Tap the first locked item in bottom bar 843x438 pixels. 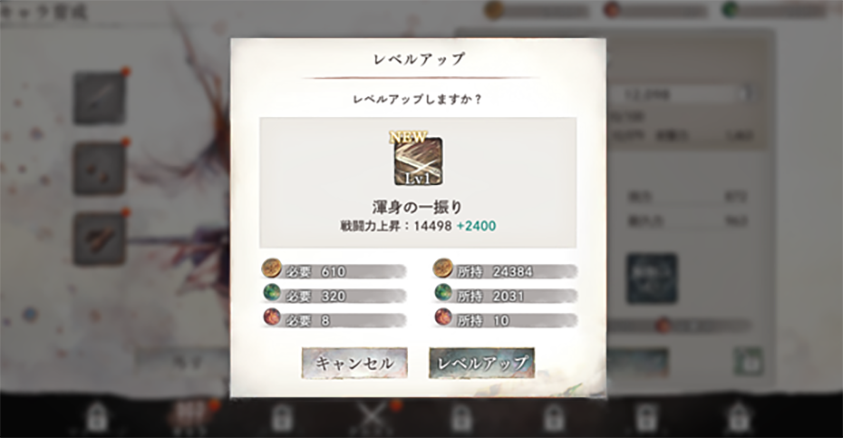point(97,418)
